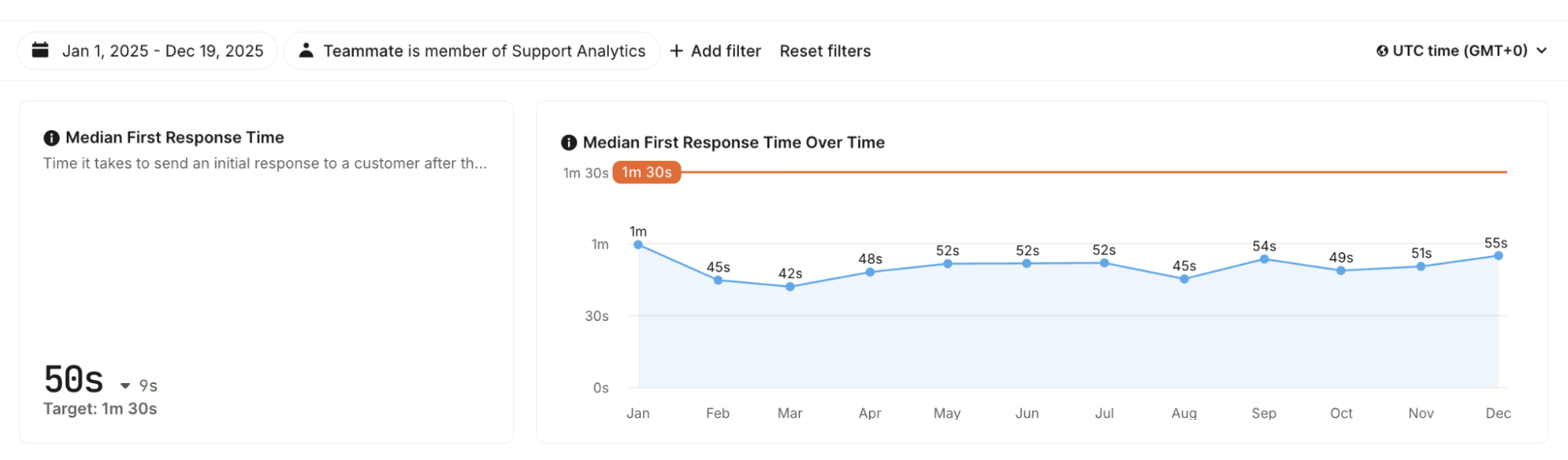Click the orange 1m 30s target badge

[x=646, y=173]
